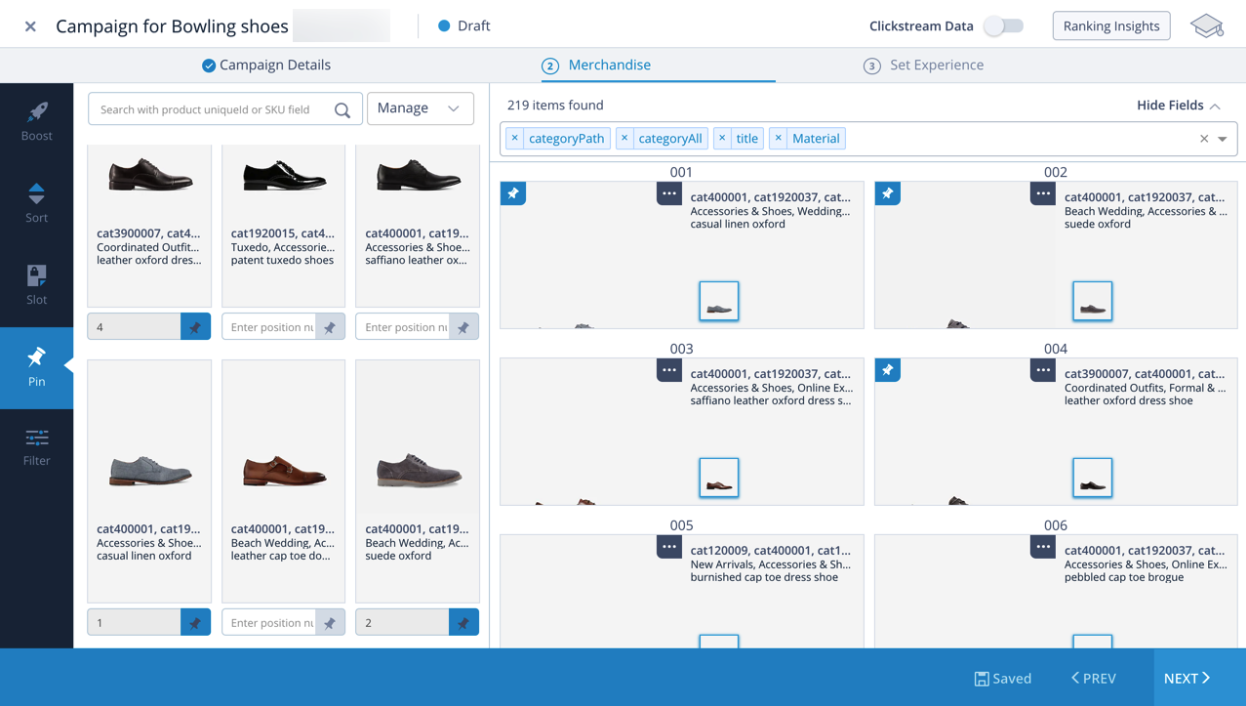
Task: Click the pin badge on item 001
Action: coord(513,193)
